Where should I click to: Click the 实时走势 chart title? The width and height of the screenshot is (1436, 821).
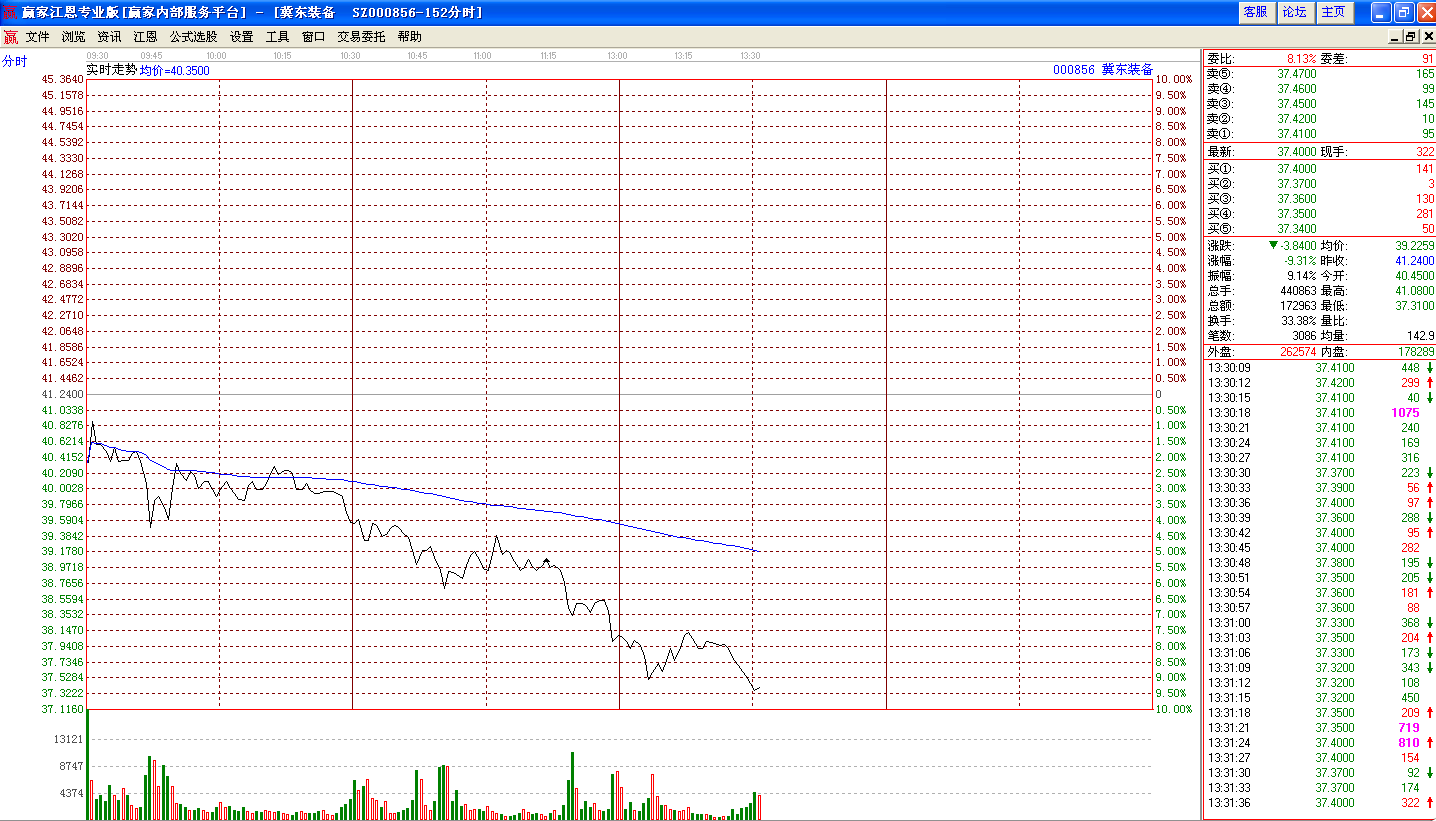tap(111, 70)
